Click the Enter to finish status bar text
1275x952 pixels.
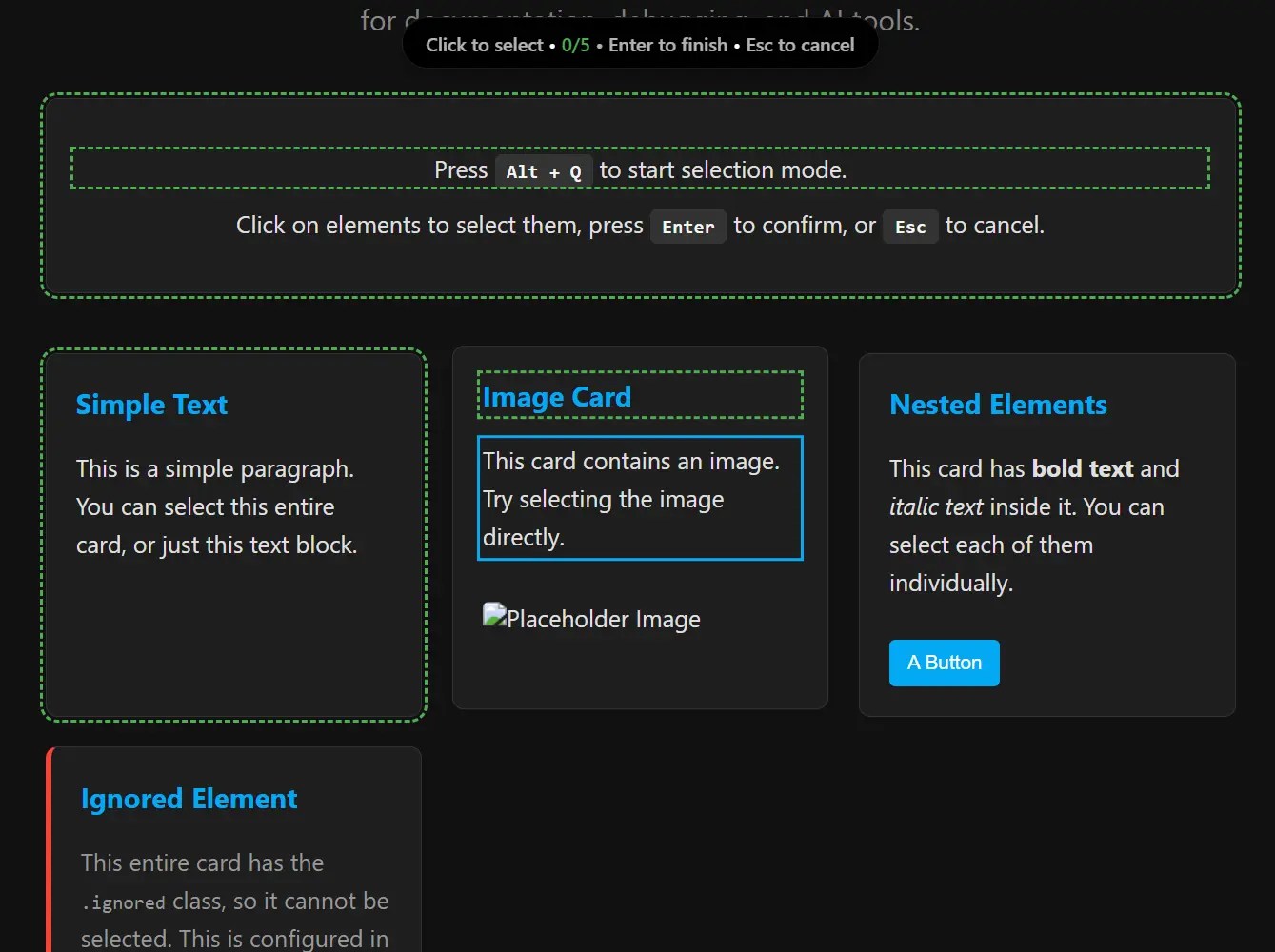click(667, 45)
